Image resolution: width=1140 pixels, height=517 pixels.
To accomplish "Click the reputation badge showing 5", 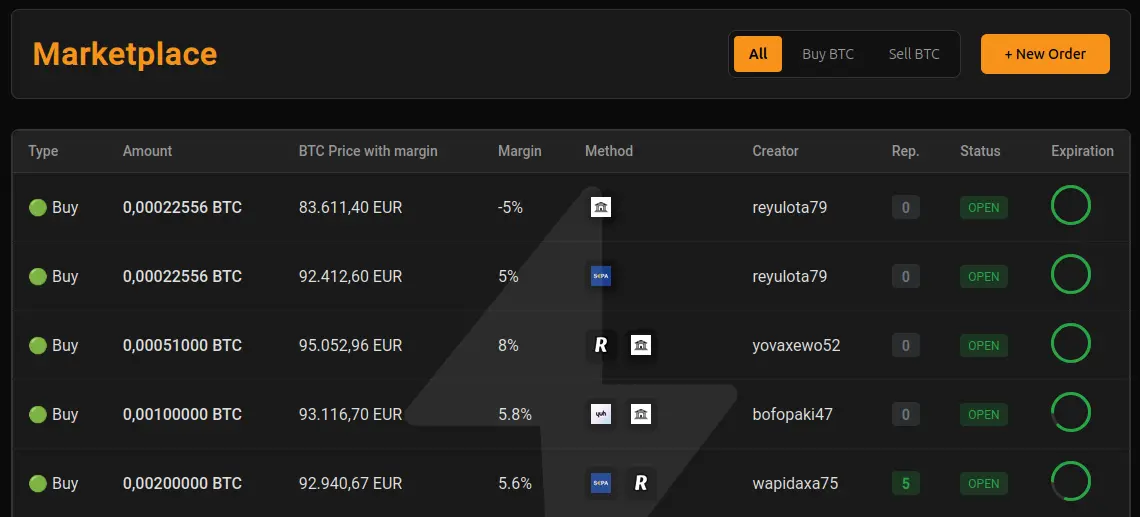I will coord(905,483).
